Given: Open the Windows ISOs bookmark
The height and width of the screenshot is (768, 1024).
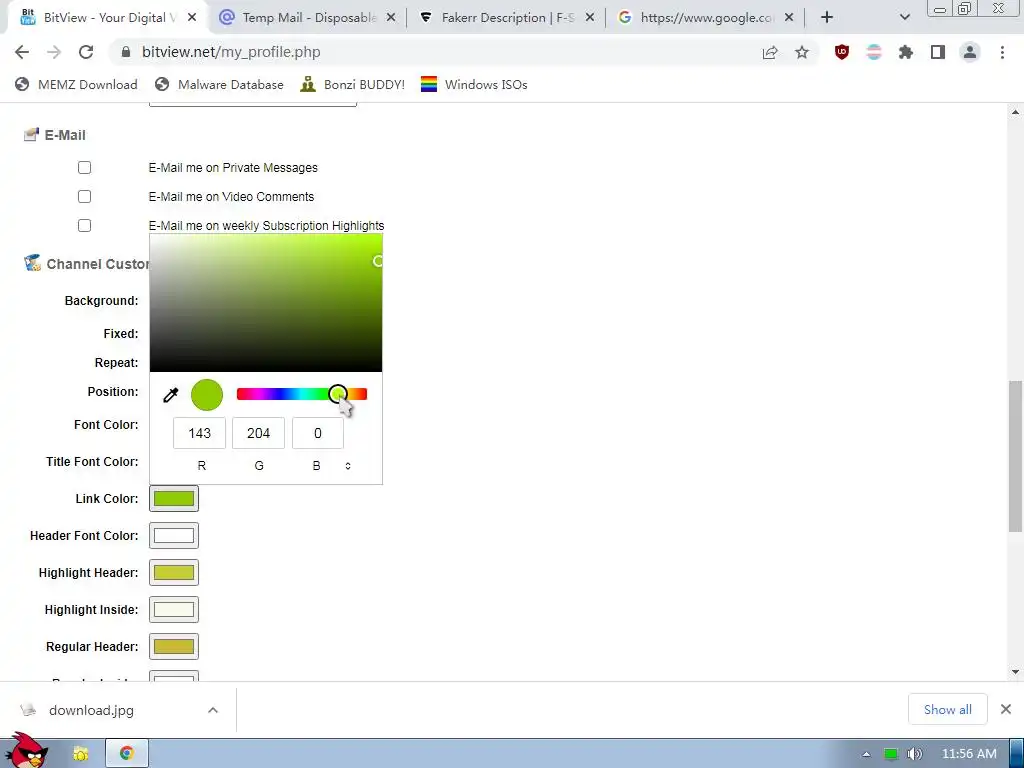Looking at the screenshot, I should [x=474, y=84].
